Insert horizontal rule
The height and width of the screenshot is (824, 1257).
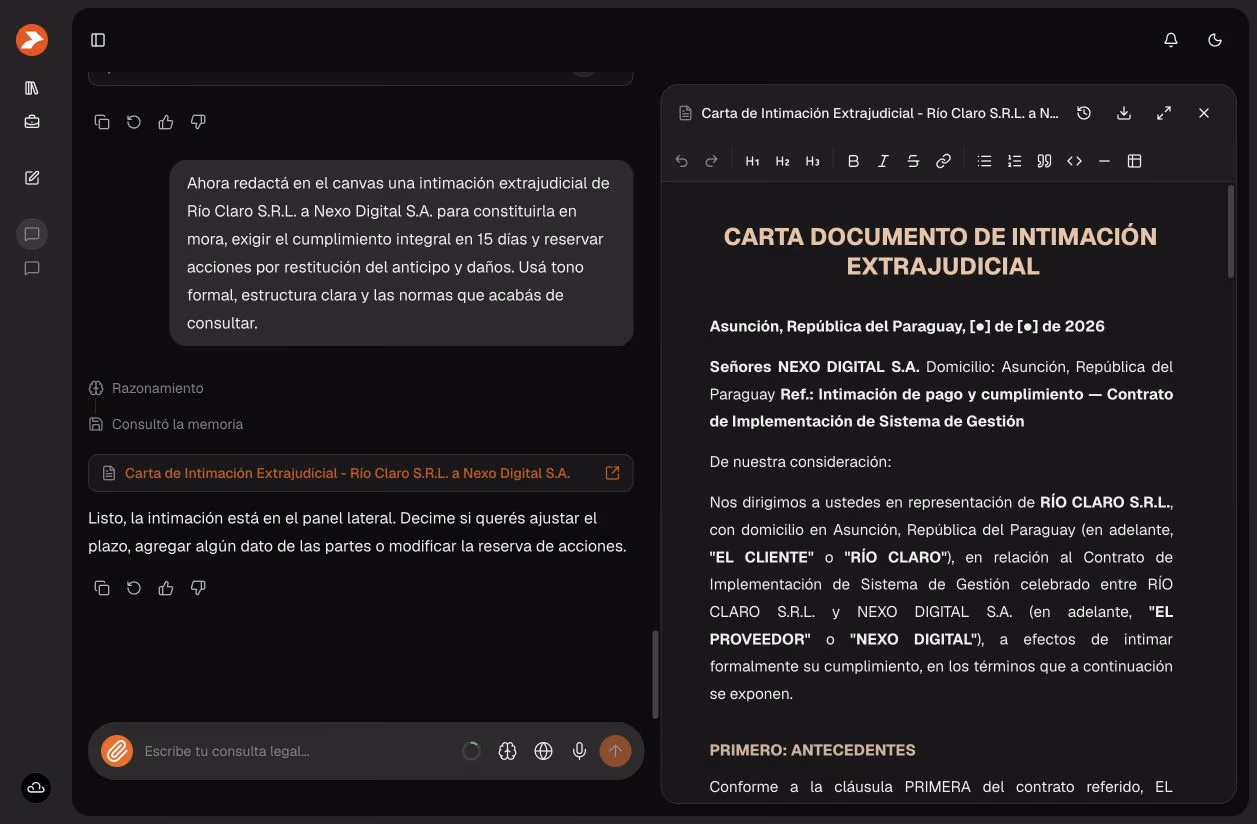coord(1104,161)
